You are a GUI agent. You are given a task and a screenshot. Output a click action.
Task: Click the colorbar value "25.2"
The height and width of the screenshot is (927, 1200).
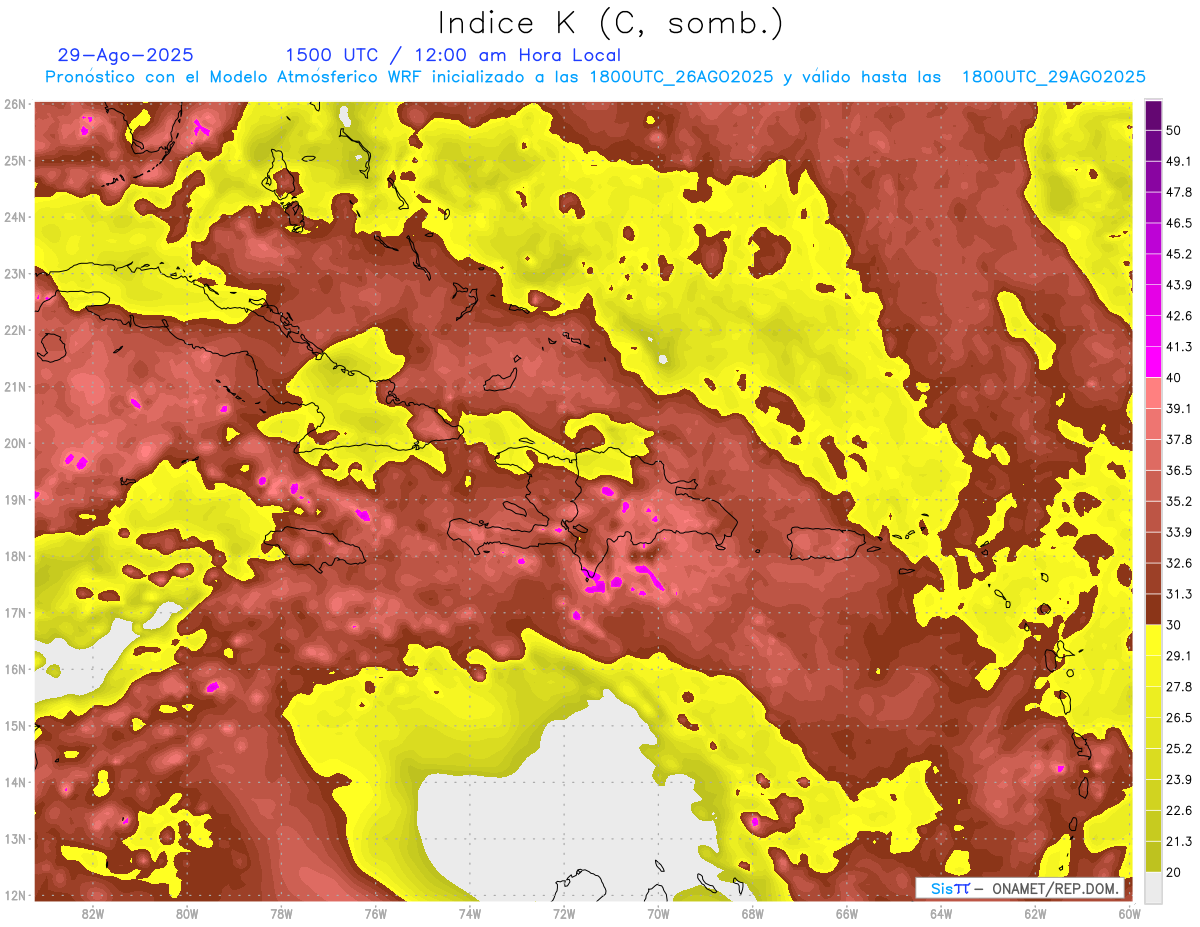[1179, 749]
